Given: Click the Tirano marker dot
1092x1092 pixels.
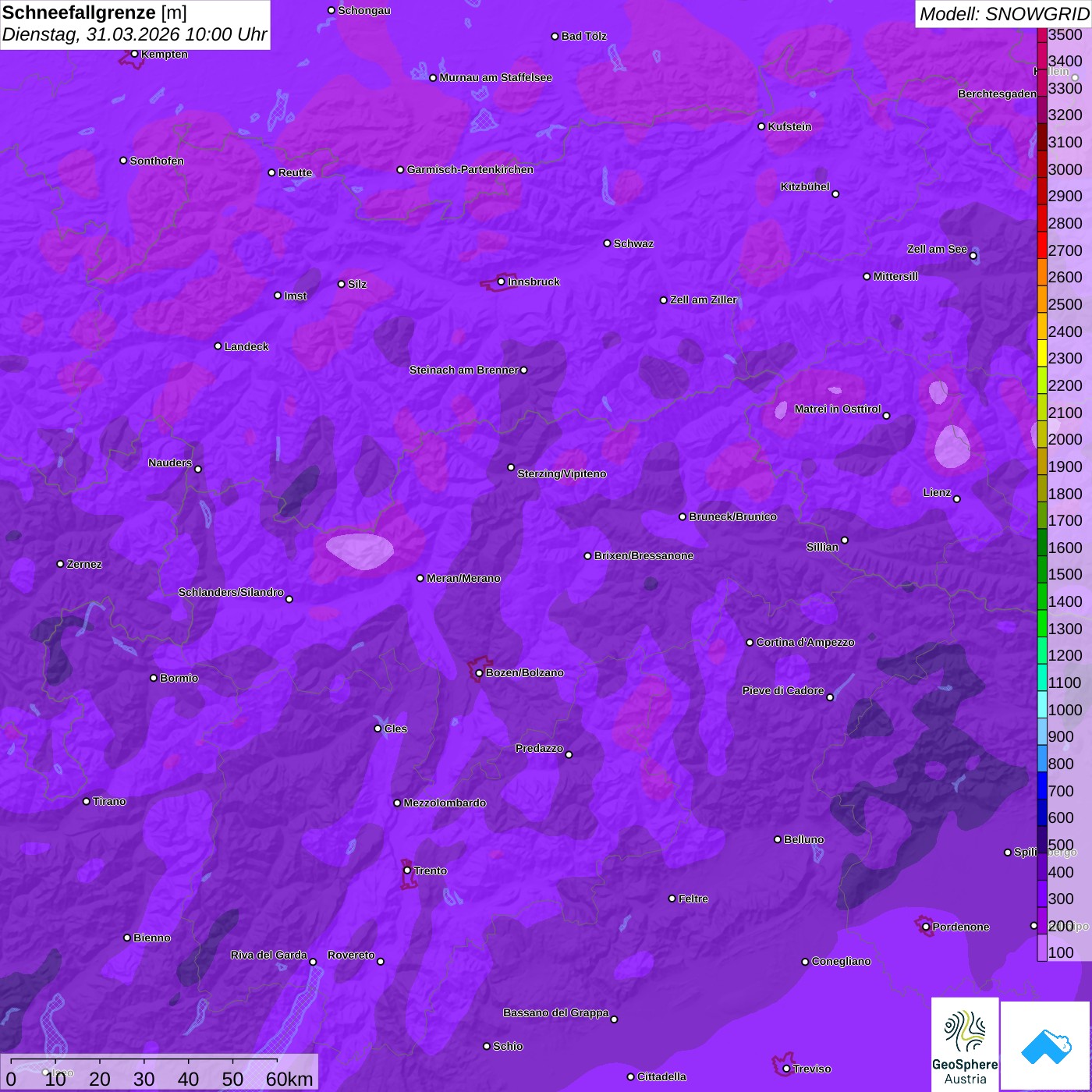Looking at the screenshot, I should pyautogui.click(x=87, y=801).
